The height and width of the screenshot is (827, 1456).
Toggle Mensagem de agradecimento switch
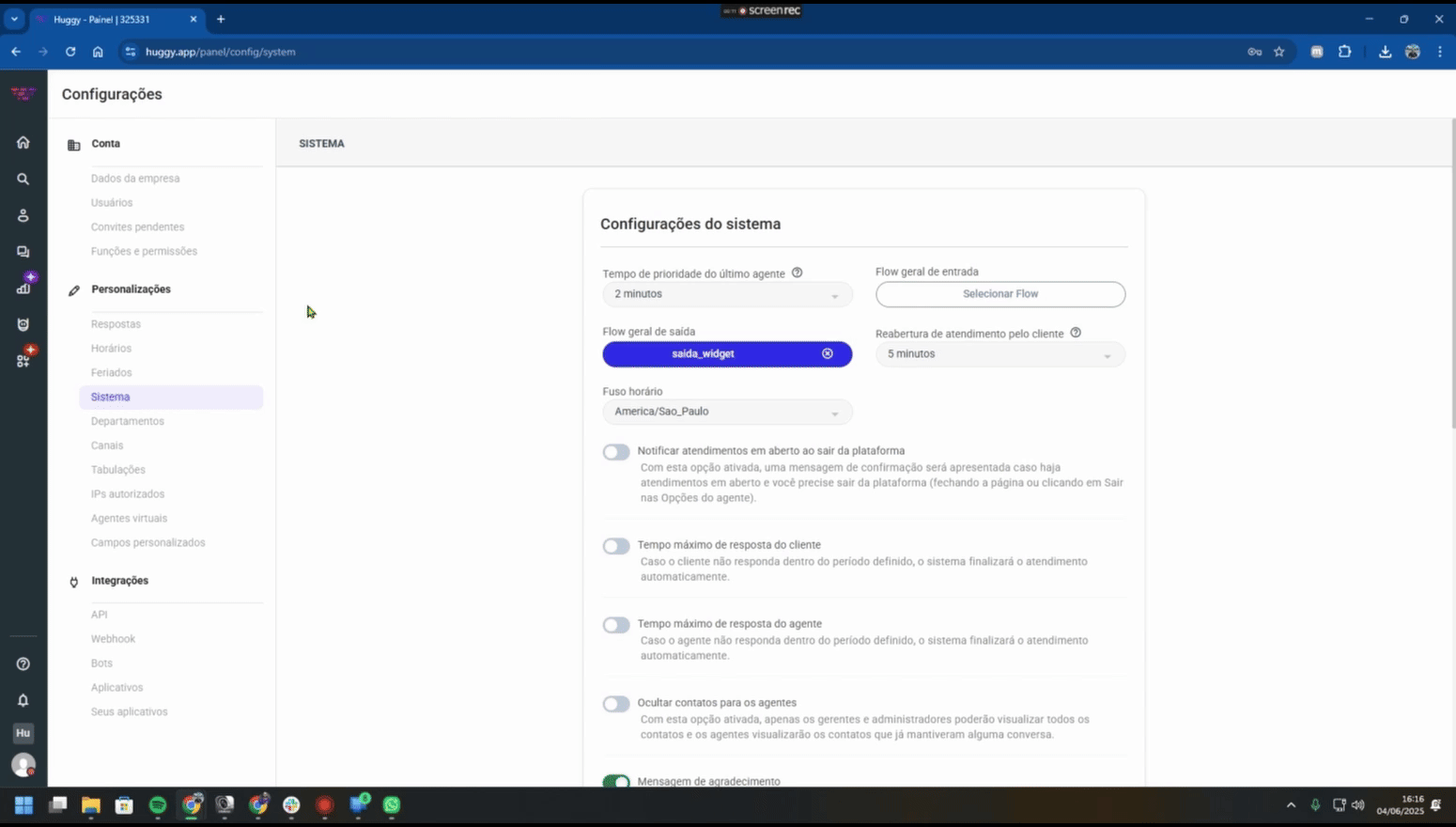point(616,782)
